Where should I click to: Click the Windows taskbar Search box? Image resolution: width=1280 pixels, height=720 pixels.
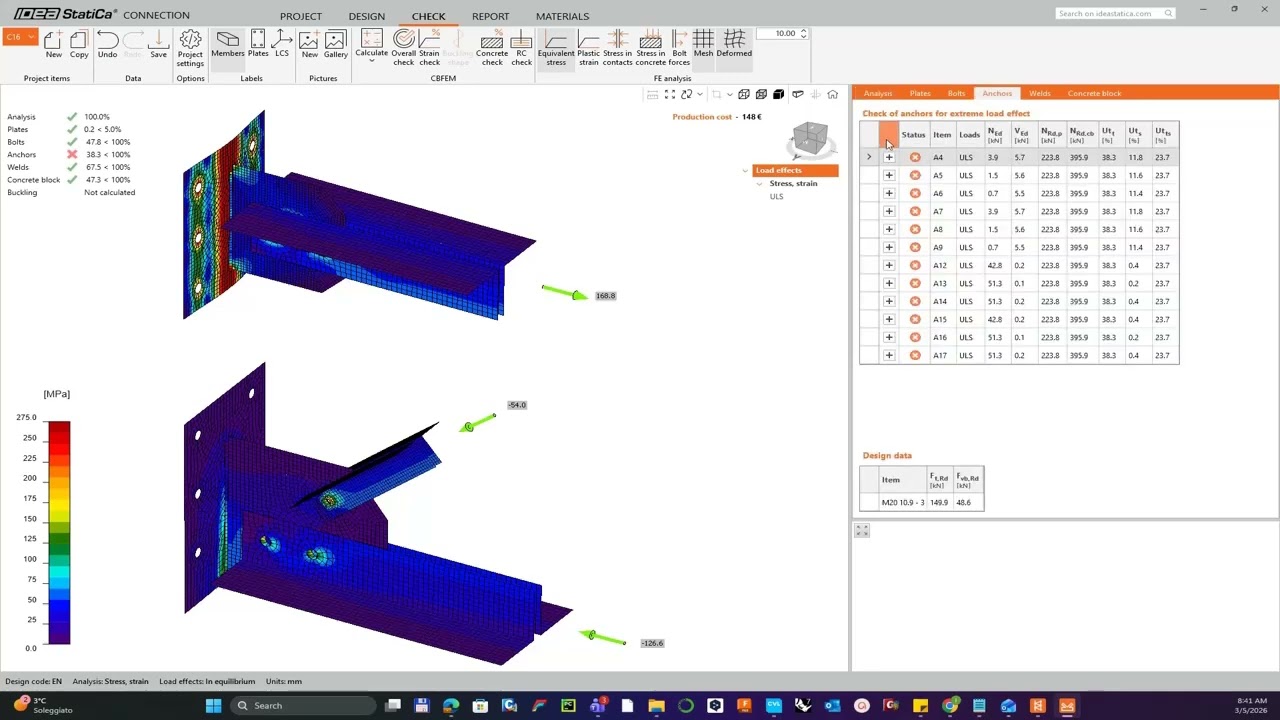305,705
